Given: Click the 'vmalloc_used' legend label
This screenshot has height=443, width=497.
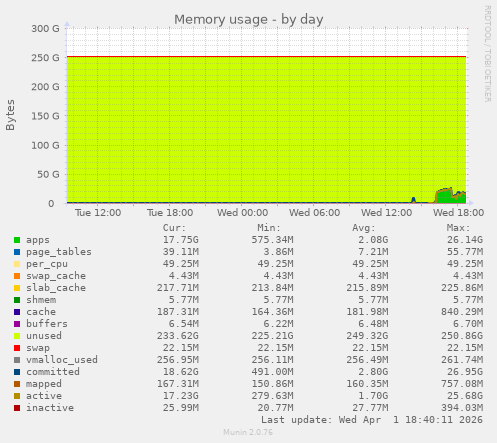Looking at the screenshot, I should coord(62,360).
